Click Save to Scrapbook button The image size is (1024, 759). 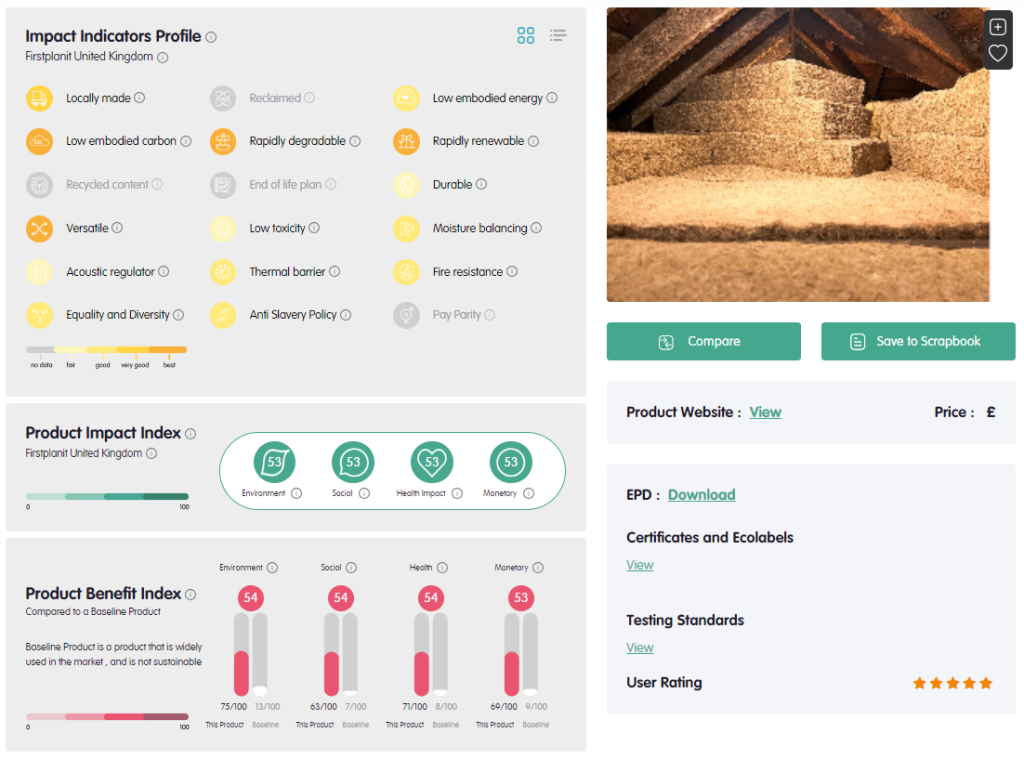pyautogui.click(x=917, y=341)
